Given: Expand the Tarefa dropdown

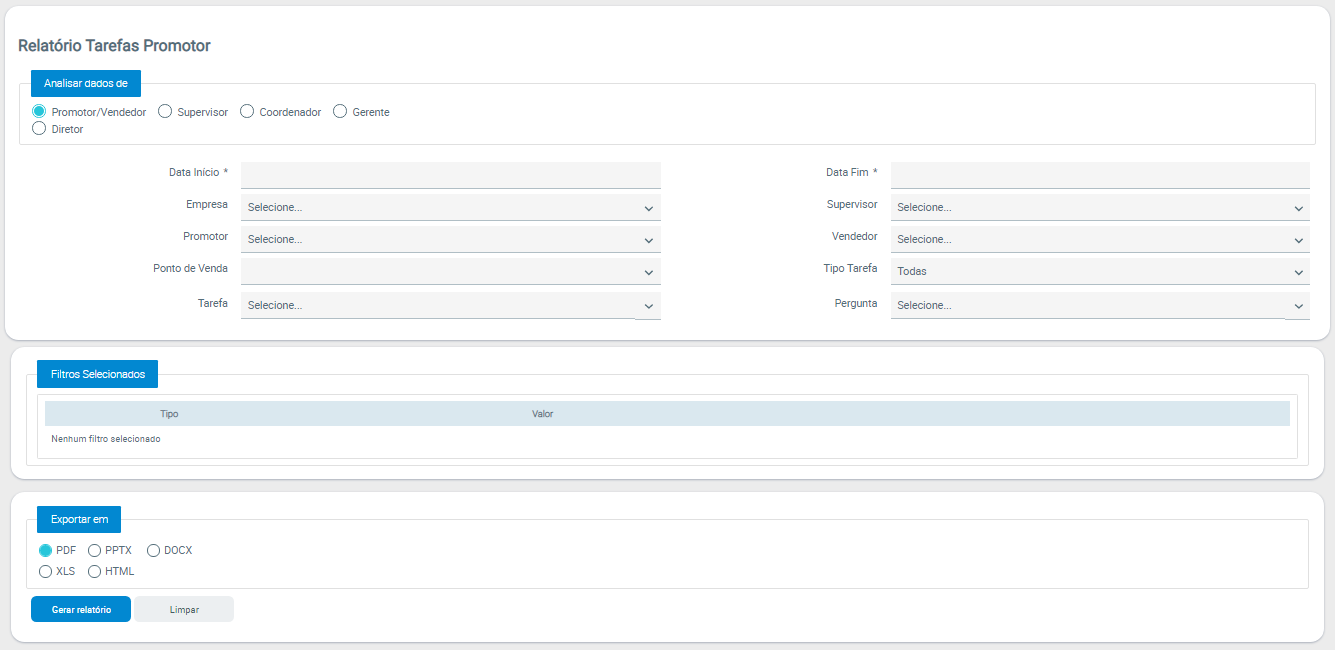Looking at the screenshot, I should [450, 305].
